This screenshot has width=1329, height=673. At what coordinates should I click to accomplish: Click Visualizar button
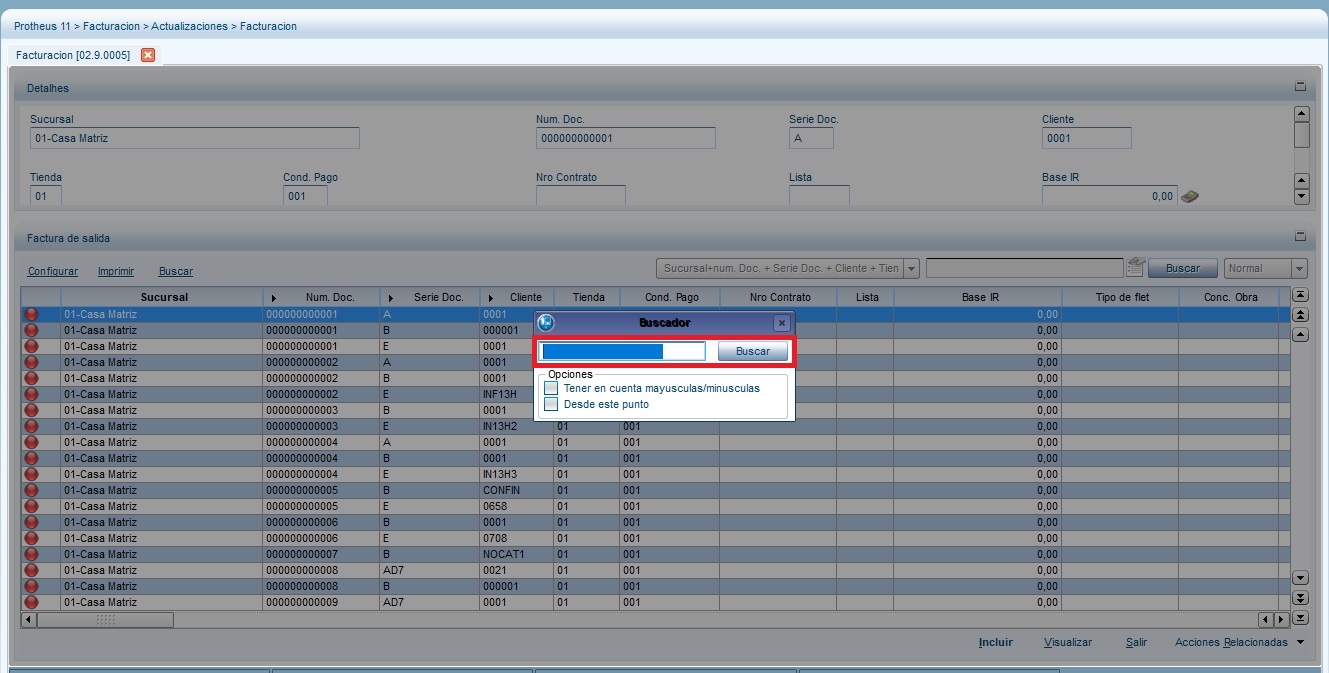click(x=1068, y=642)
